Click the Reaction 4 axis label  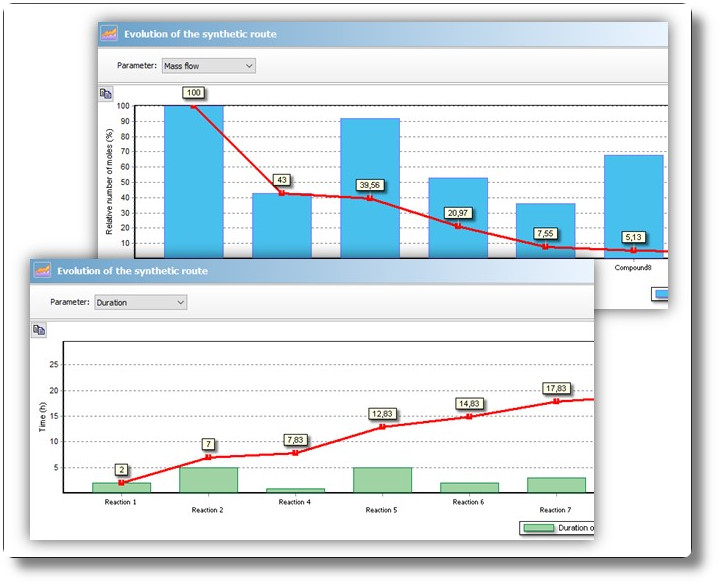tap(294, 502)
